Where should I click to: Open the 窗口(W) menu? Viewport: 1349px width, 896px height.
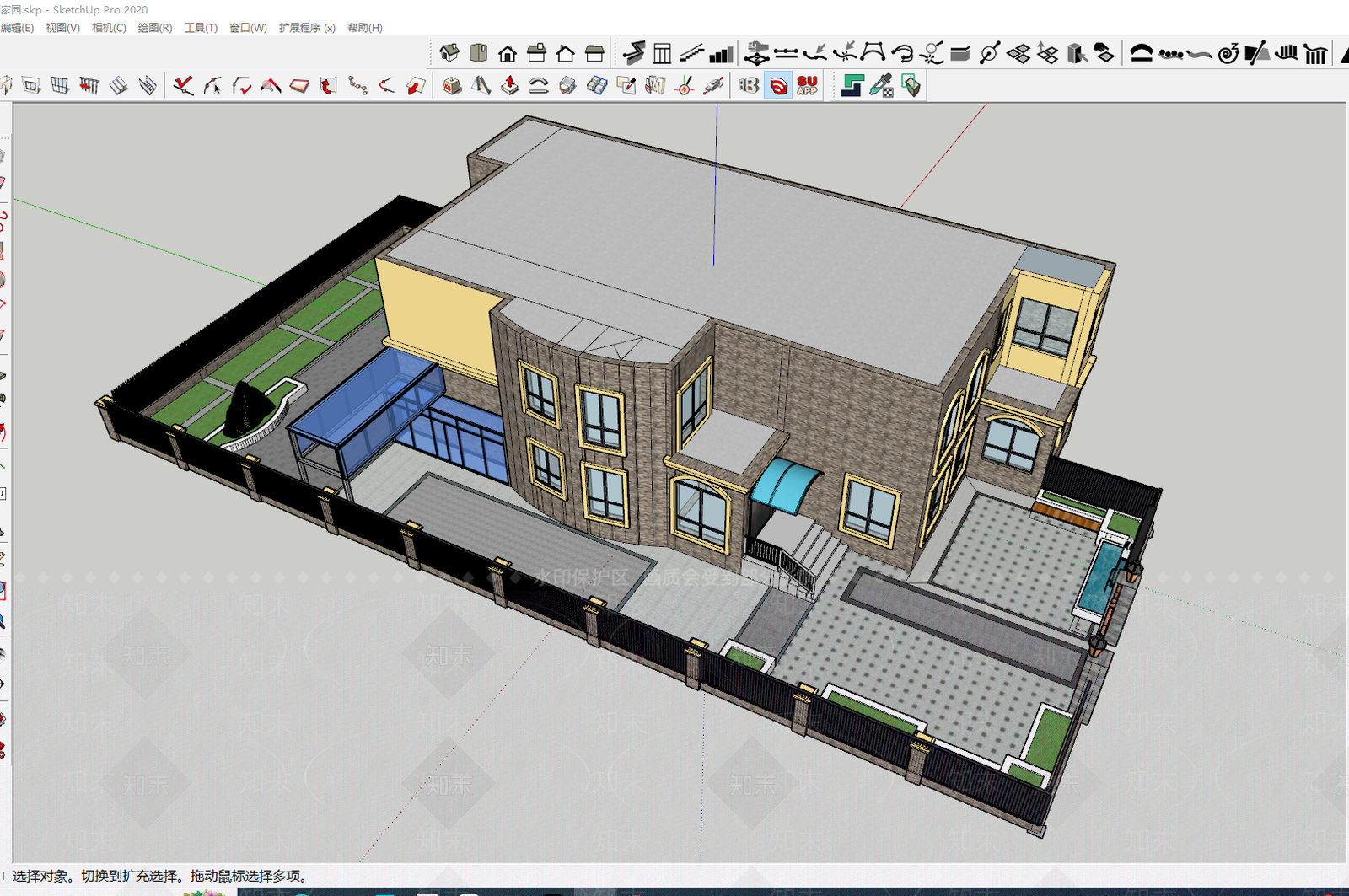(248, 28)
